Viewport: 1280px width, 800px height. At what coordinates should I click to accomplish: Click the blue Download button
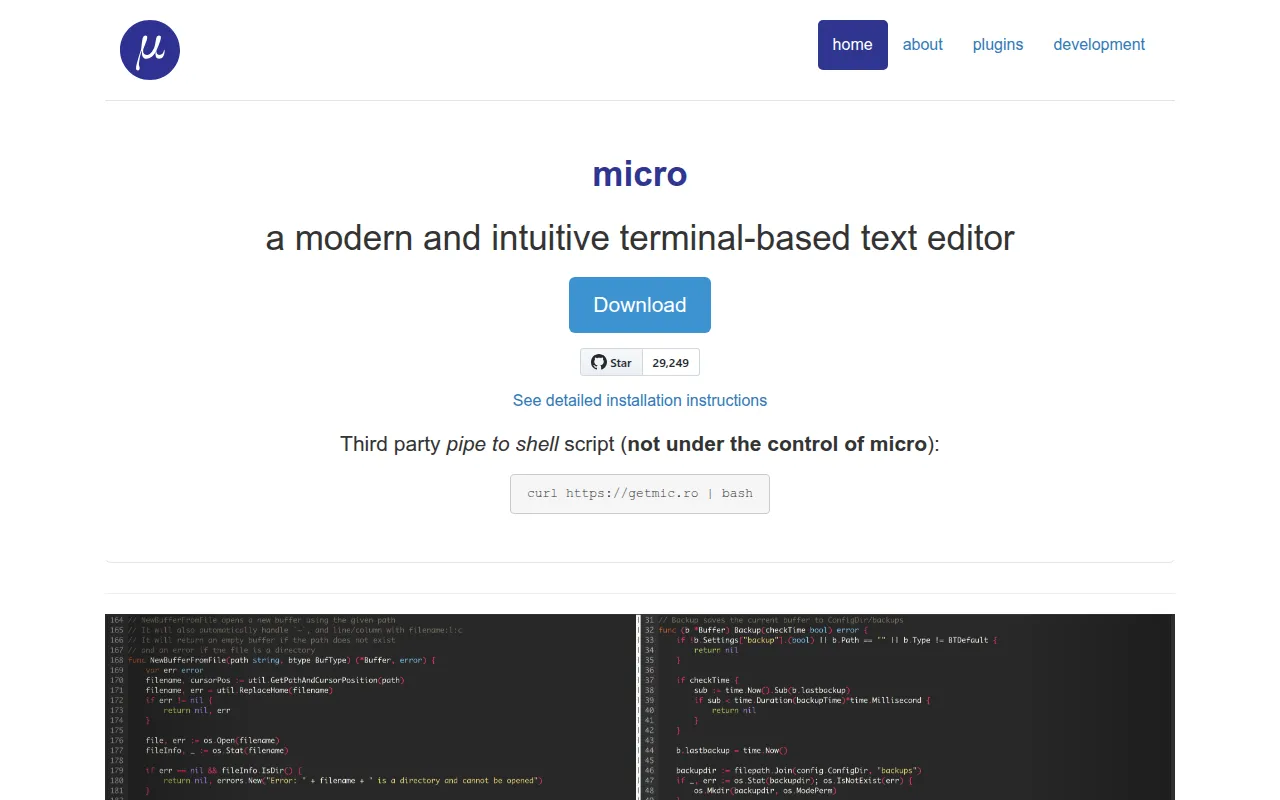pyautogui.click(x=640, y=305)
